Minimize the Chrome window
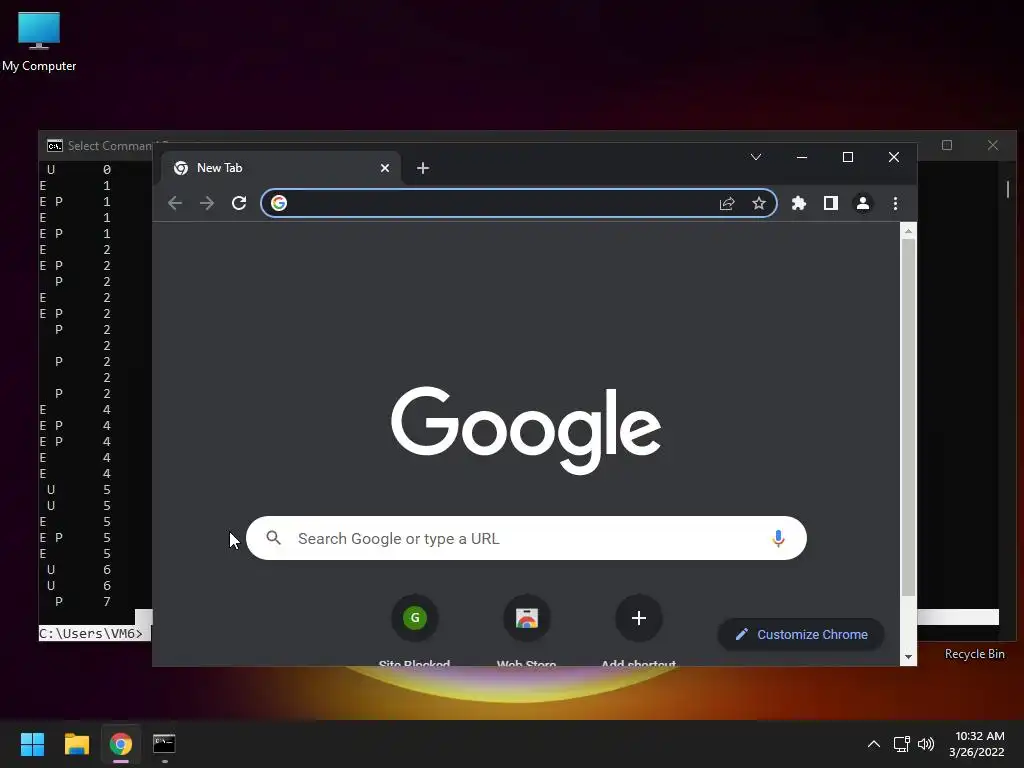This screenshot has width=1024, height=768. (x=802, y=157)
